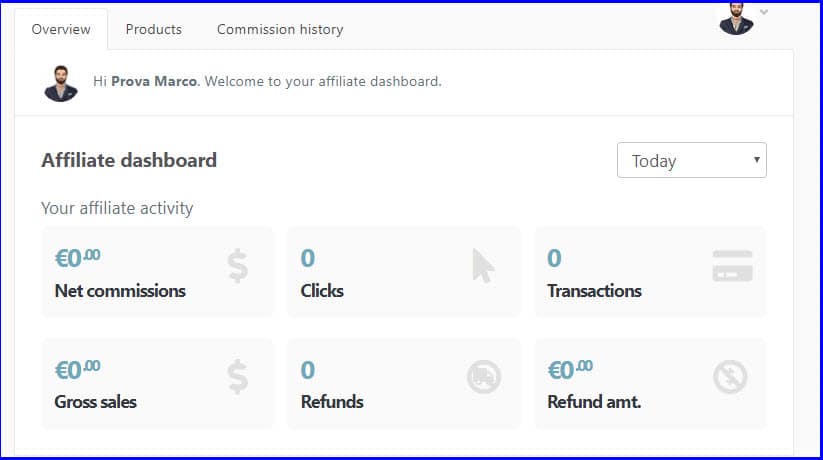The height and width of the screenshot is (460, 823).
Task: Click the arrow of the Today select box
Action: (x=756, y=160)
